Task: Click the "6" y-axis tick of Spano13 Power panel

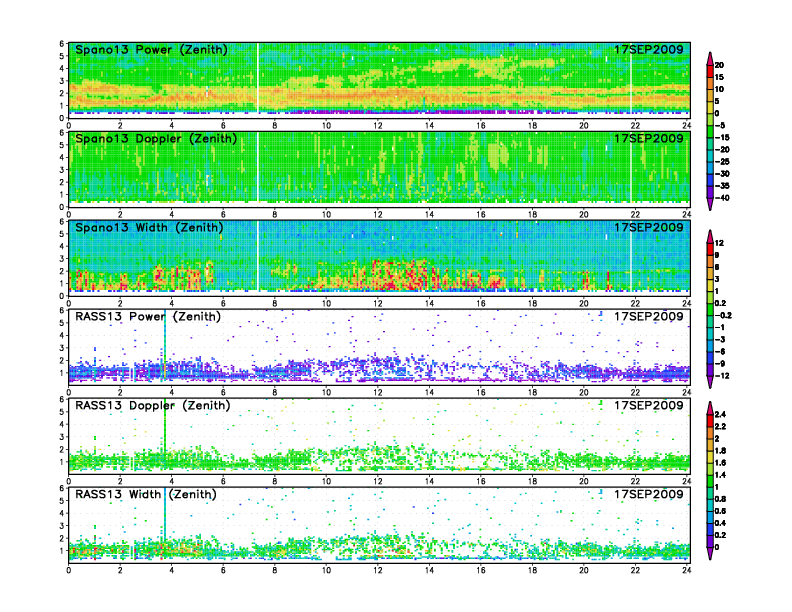Action: (62, 44)
